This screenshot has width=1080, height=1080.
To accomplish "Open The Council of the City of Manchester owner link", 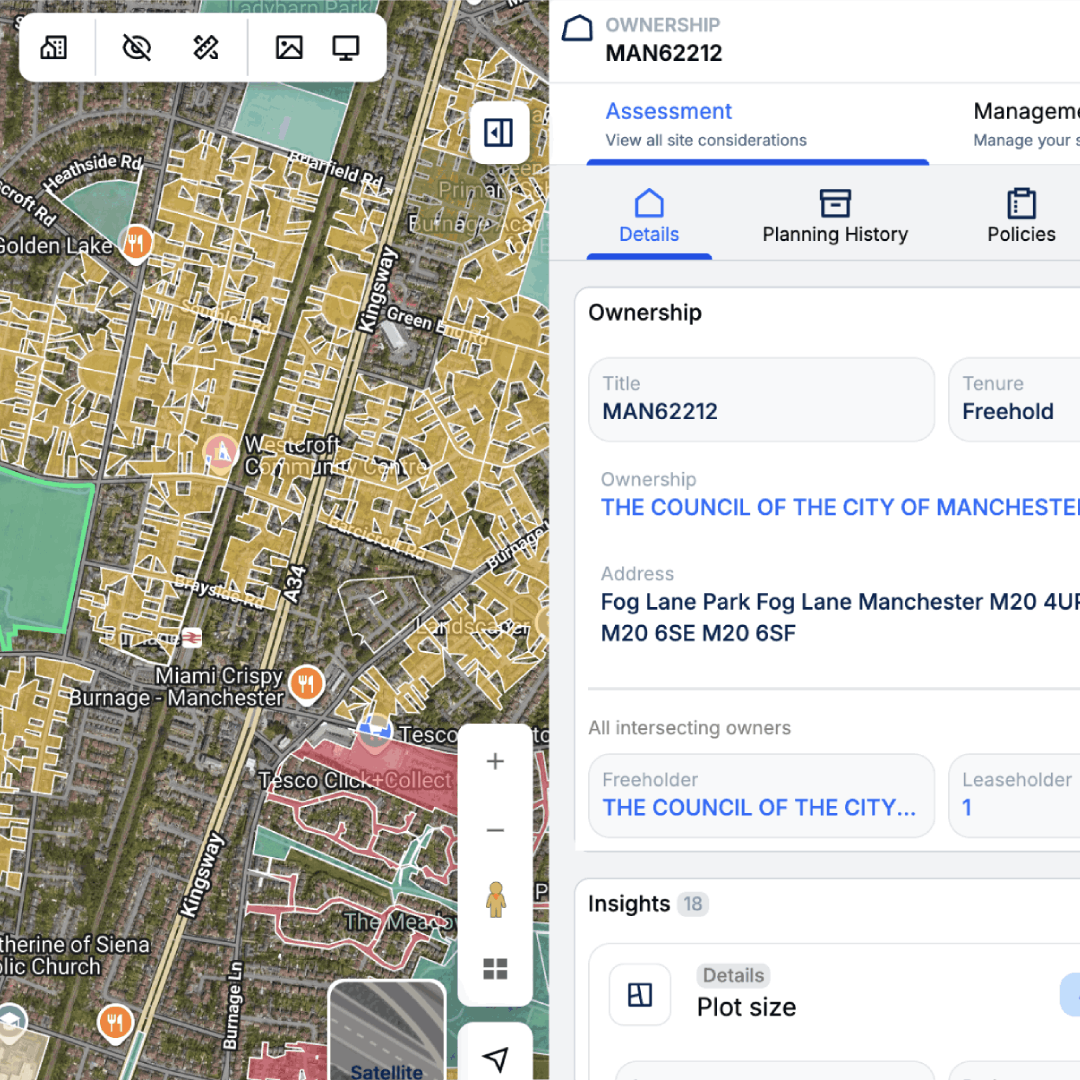I will [840, 507].
